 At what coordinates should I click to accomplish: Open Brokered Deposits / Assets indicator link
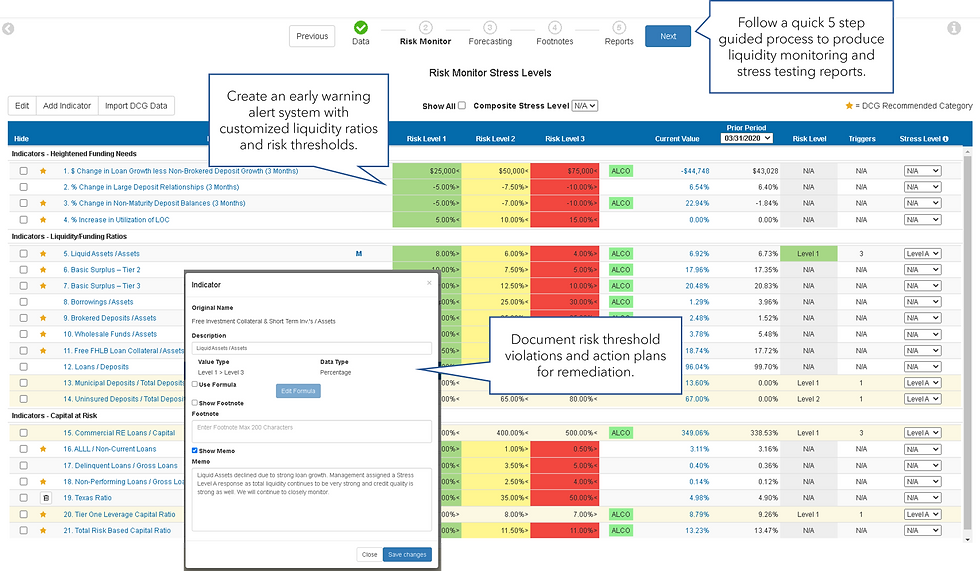(110, 318)
